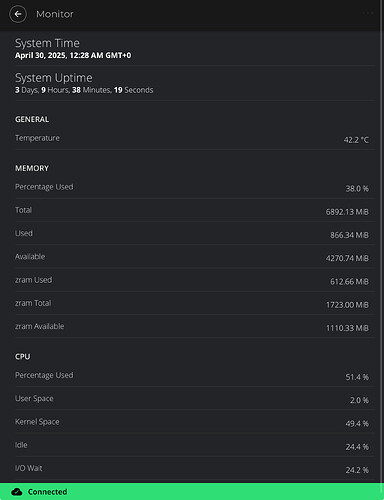Open the three-dot menu in the header
This screenshot has width=384, height=500.
click(x=368, y=13)
